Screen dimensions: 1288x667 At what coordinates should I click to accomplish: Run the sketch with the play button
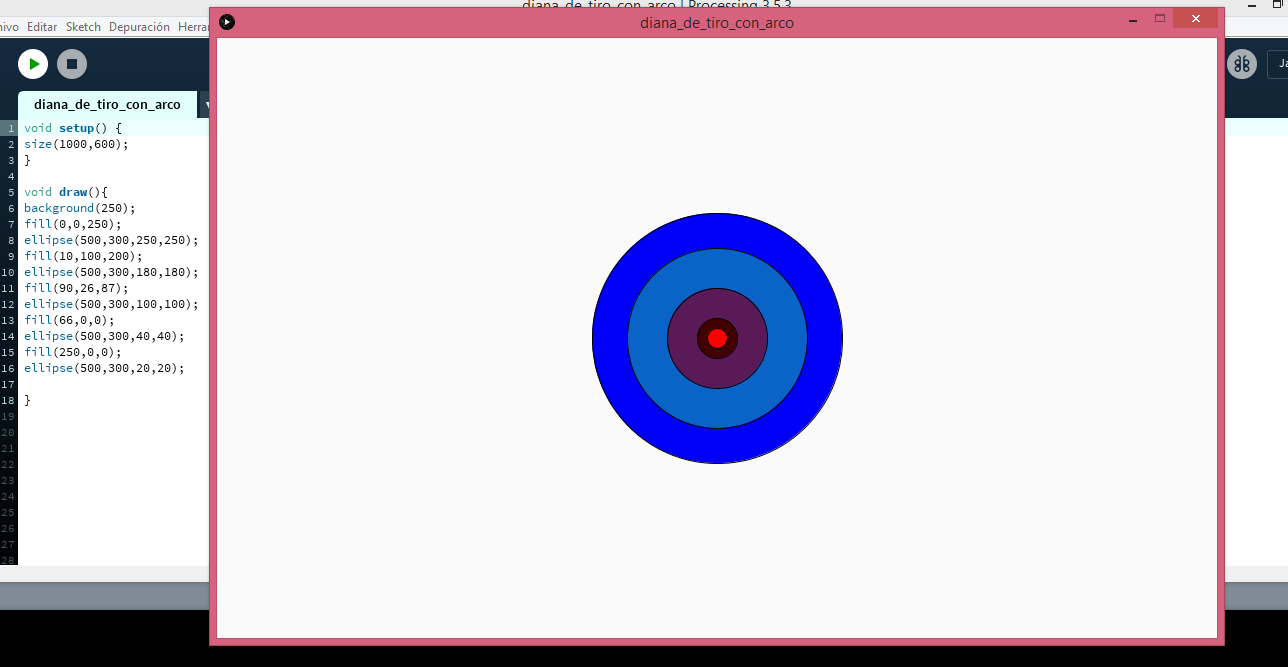(33, 64)
